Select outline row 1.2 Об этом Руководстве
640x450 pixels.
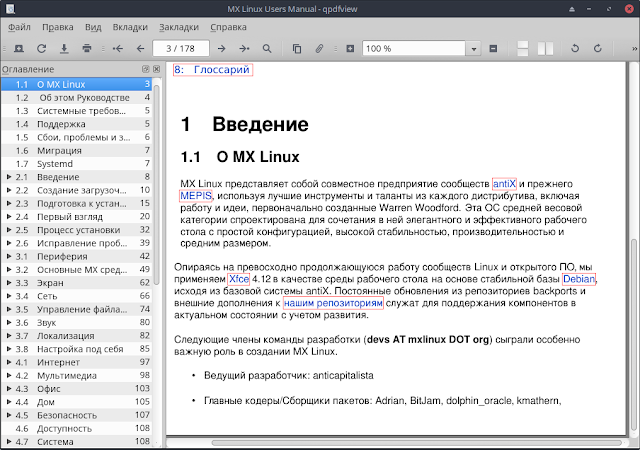click(x=76, y=98)
